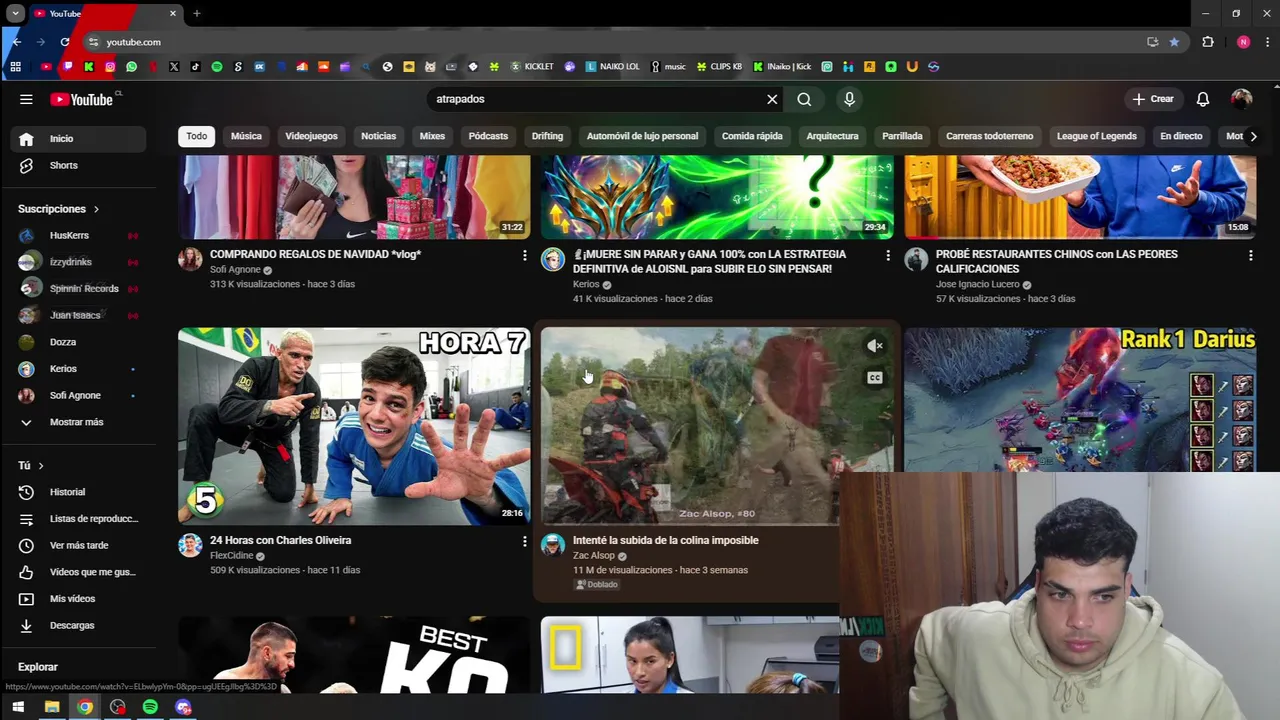The width and height of the screenshot is (1280, 720).
Task: Select the Noticias filter chip
Action: click(378, 136)
